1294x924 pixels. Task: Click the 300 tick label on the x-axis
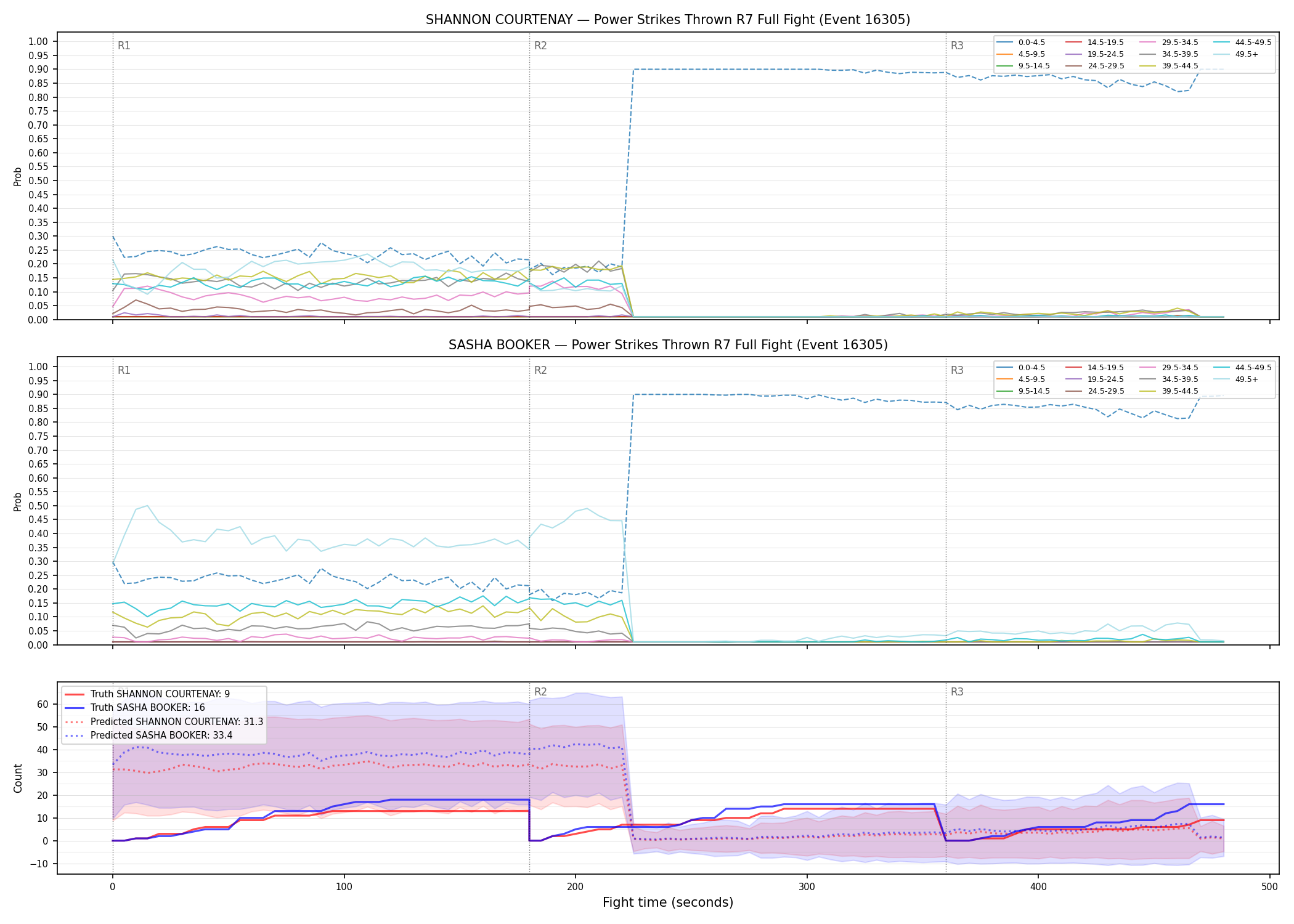pos(807,887)
